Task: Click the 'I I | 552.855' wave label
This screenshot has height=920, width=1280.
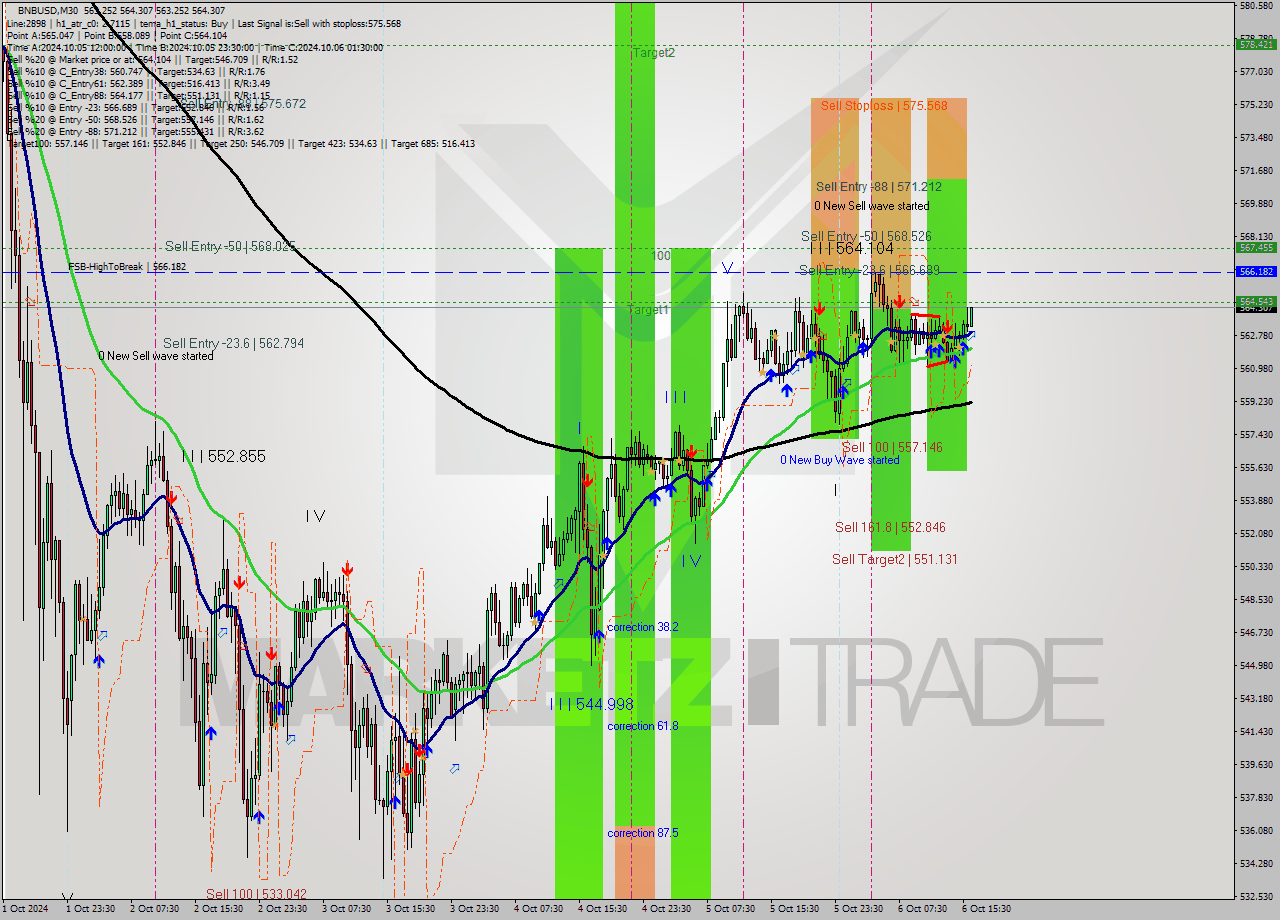Action: [224, 456]
